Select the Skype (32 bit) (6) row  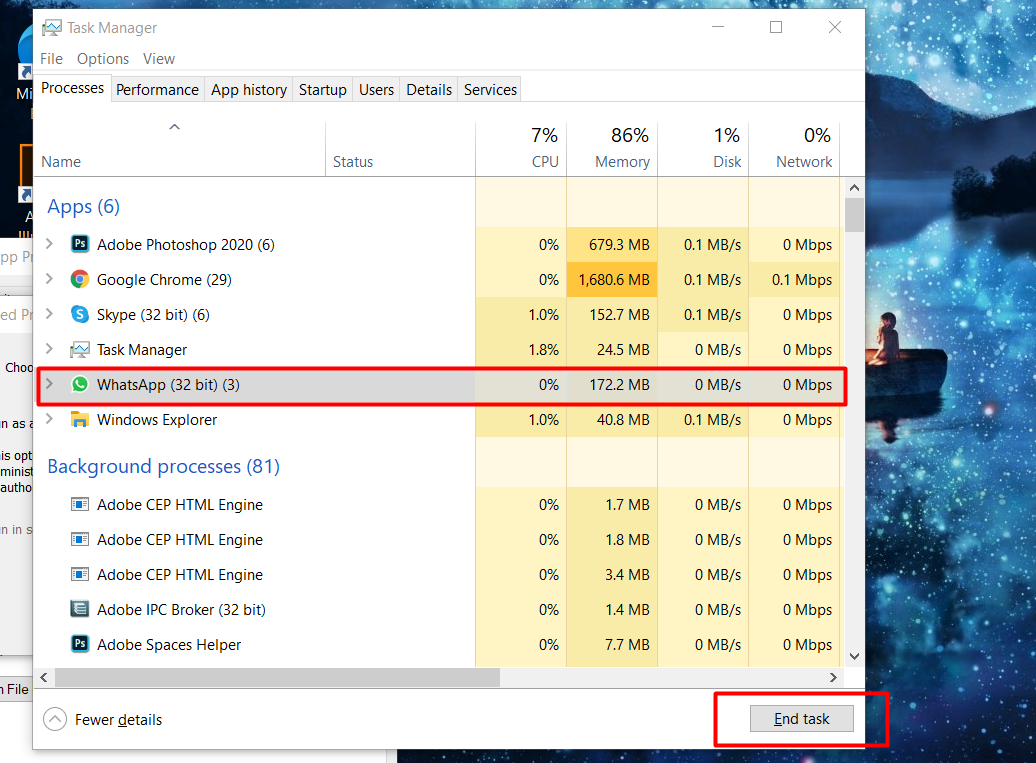tap(440, 314)
